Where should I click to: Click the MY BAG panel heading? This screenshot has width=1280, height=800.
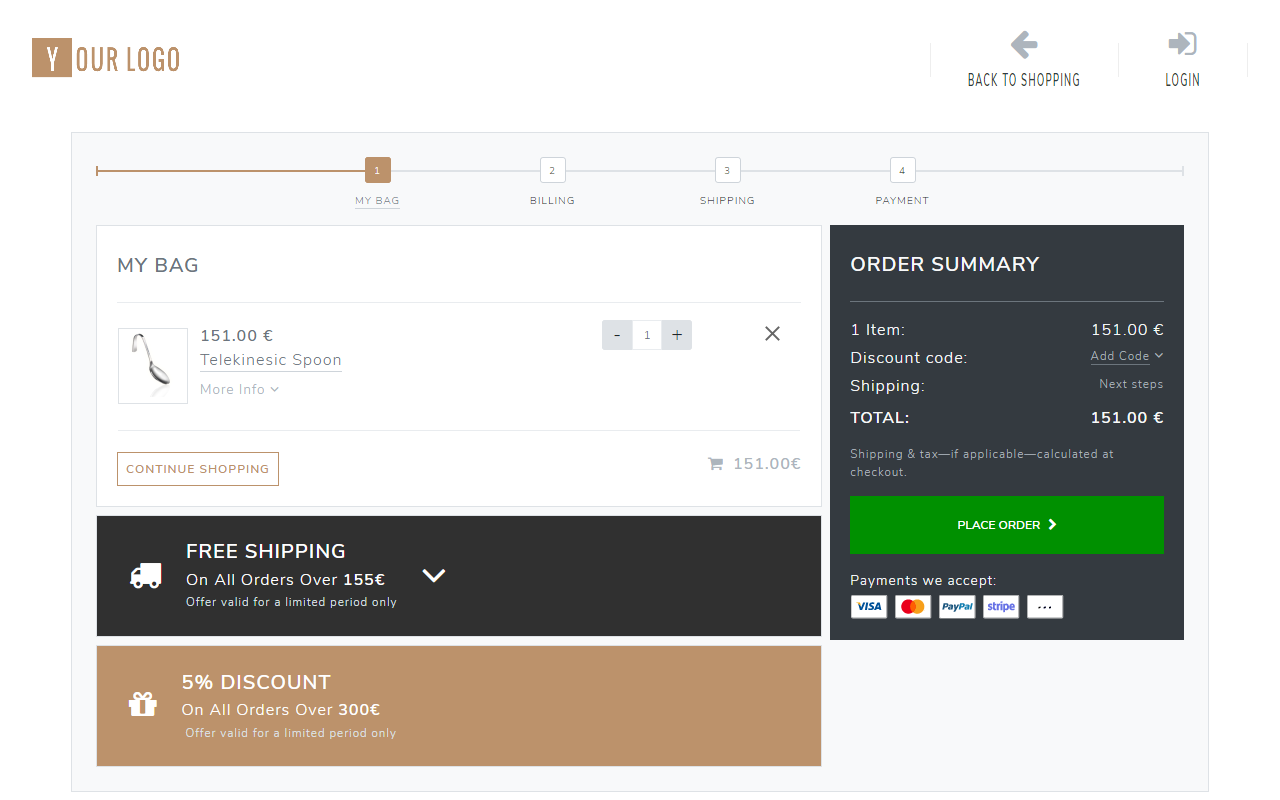[158, 265]
